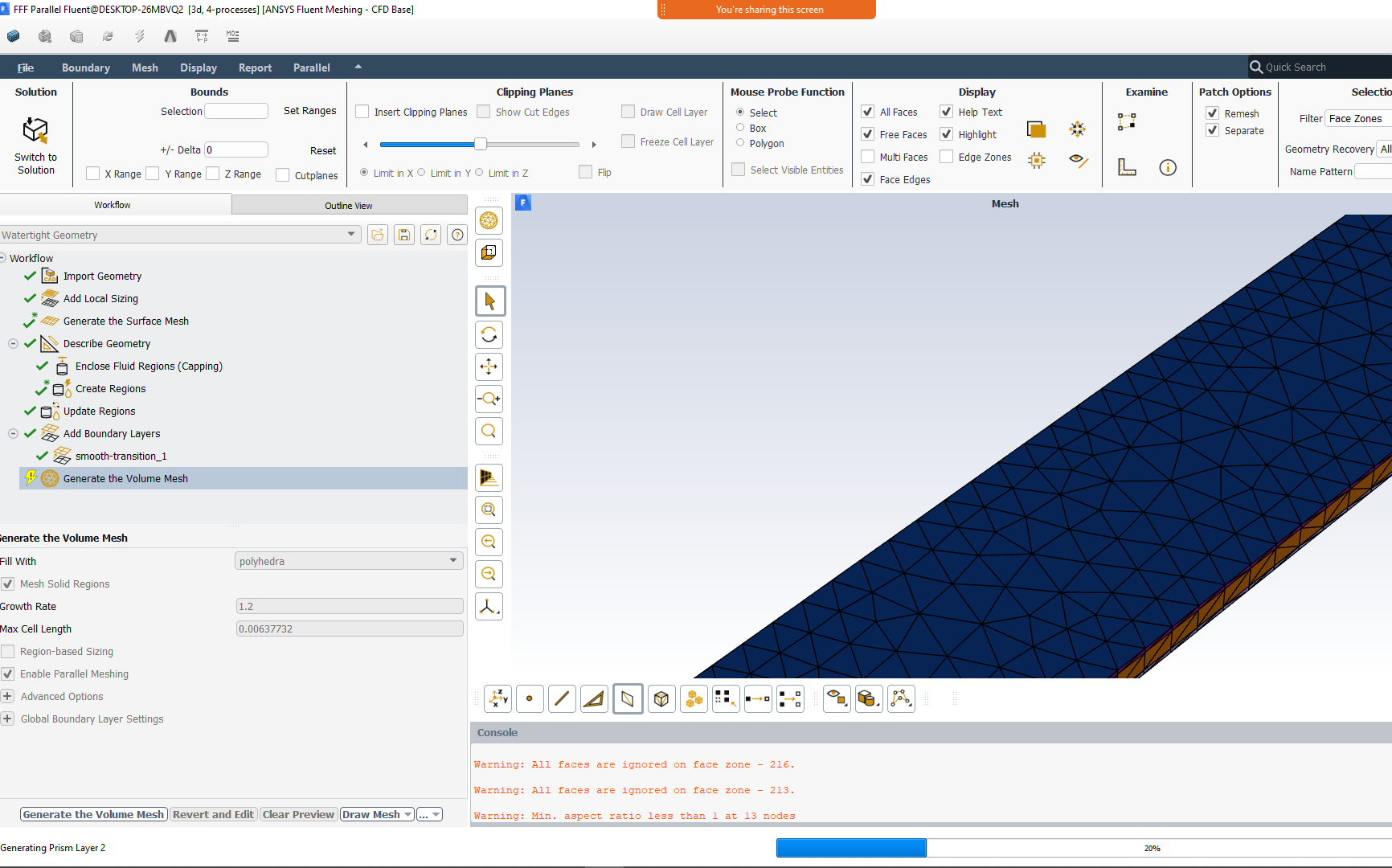Expand Global Boundary Layer Settings

click(x=7, y=719)
